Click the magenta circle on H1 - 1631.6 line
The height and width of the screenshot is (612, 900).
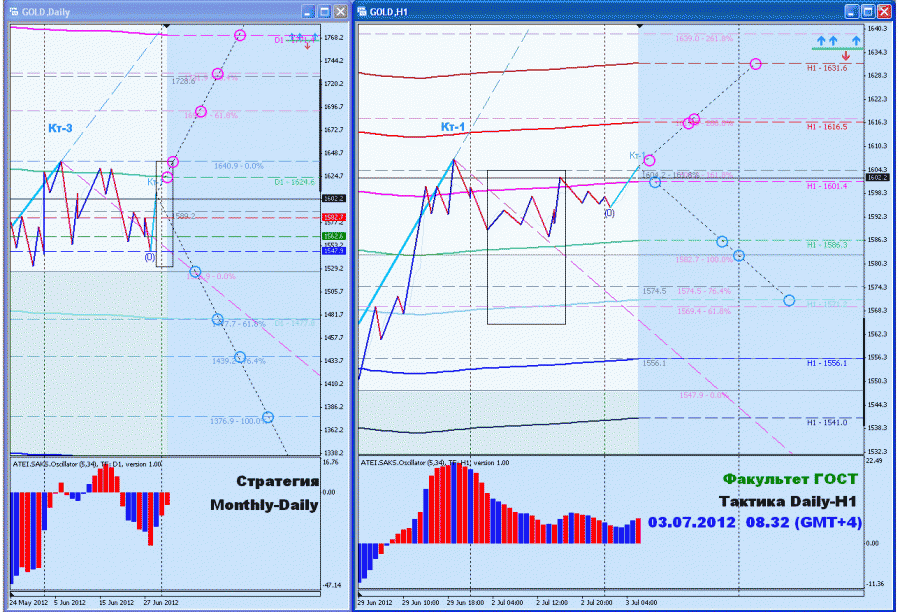[755, 64]
